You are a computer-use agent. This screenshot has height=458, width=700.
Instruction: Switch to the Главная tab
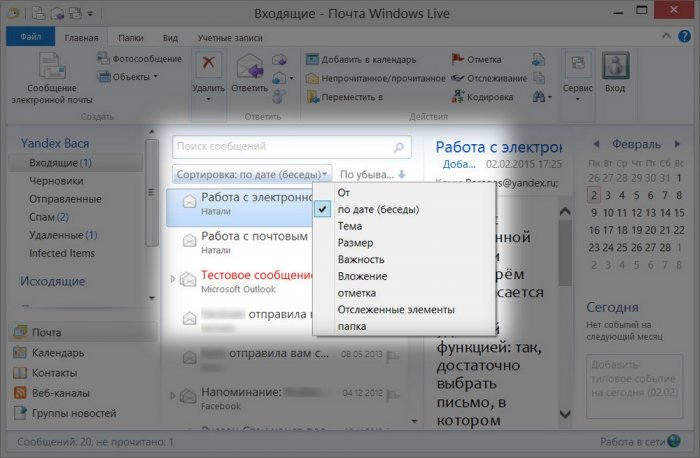81,38
